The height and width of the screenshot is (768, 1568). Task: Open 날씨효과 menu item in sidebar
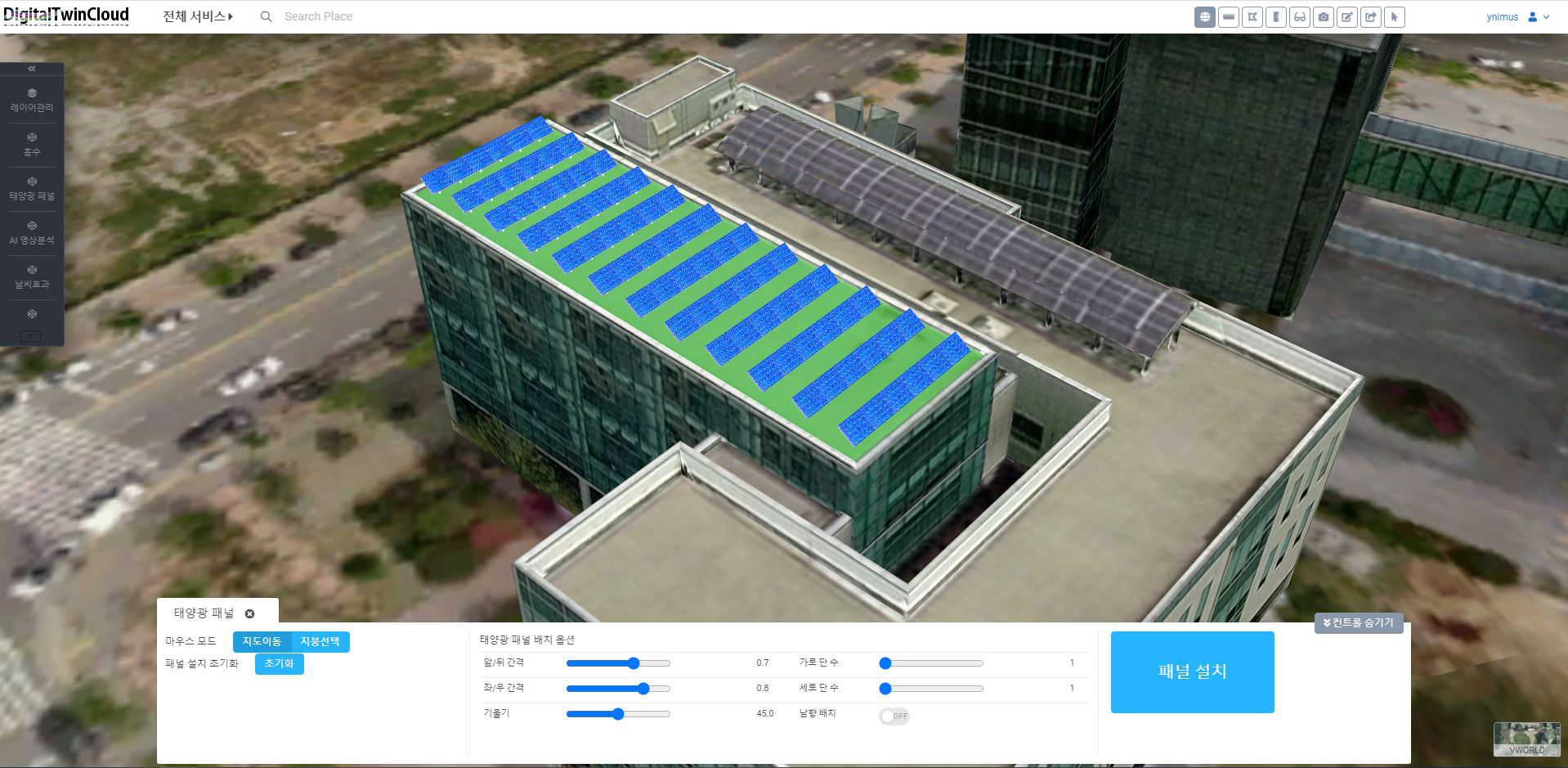pos(32,276)
